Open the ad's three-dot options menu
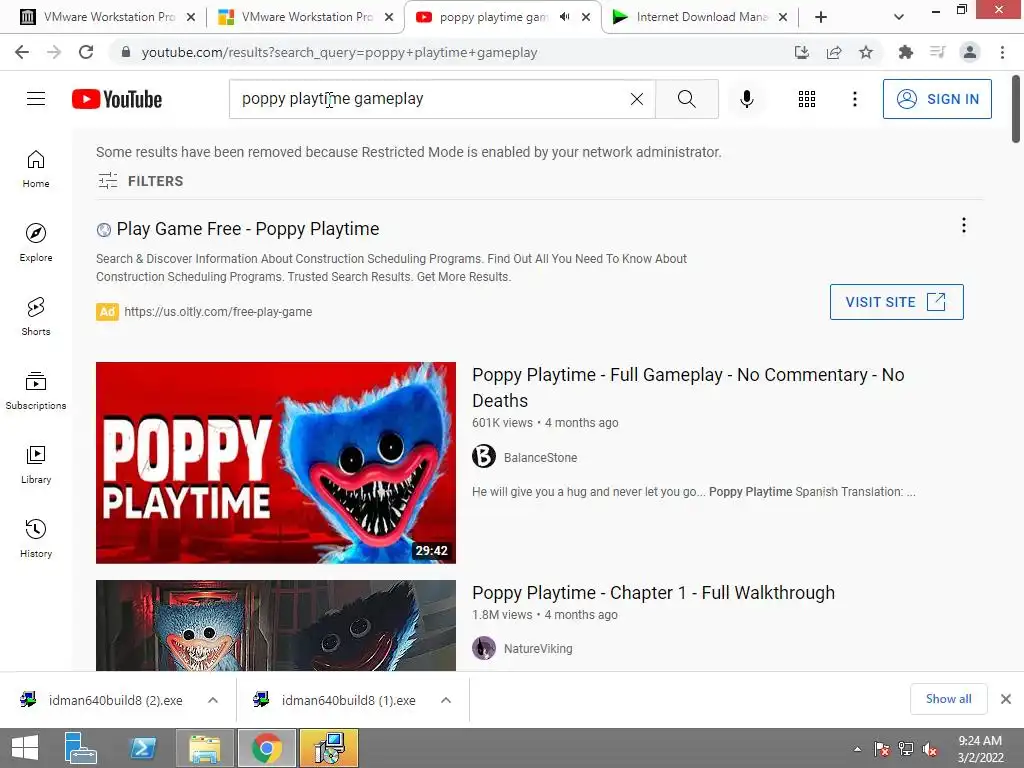The height and width of the screenshot is (768, 1024). [x=963, y=225]
